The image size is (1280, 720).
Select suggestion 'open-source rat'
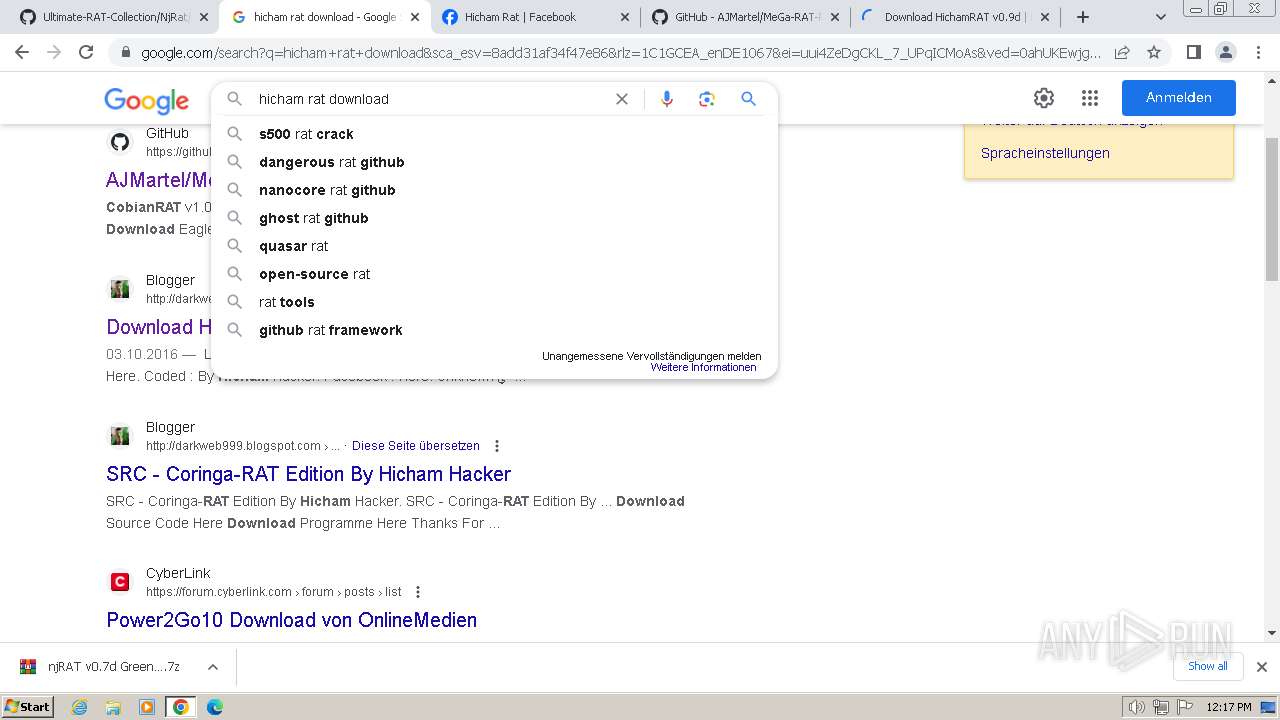[x=494, y=274]
